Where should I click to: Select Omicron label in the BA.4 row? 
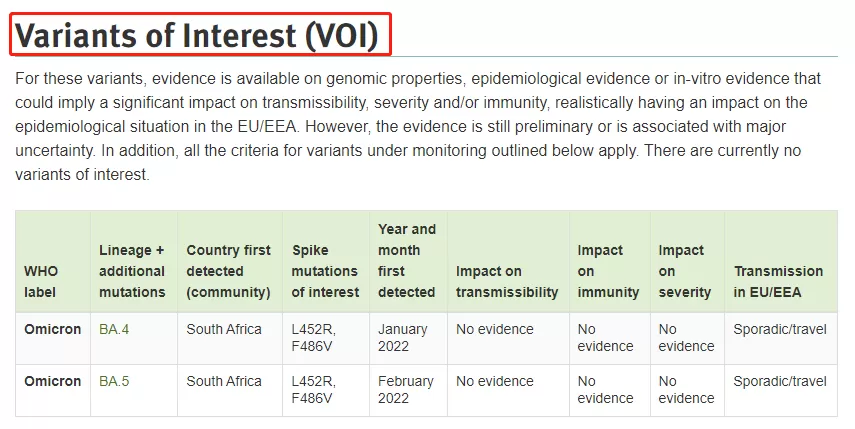tap(52, 329)
